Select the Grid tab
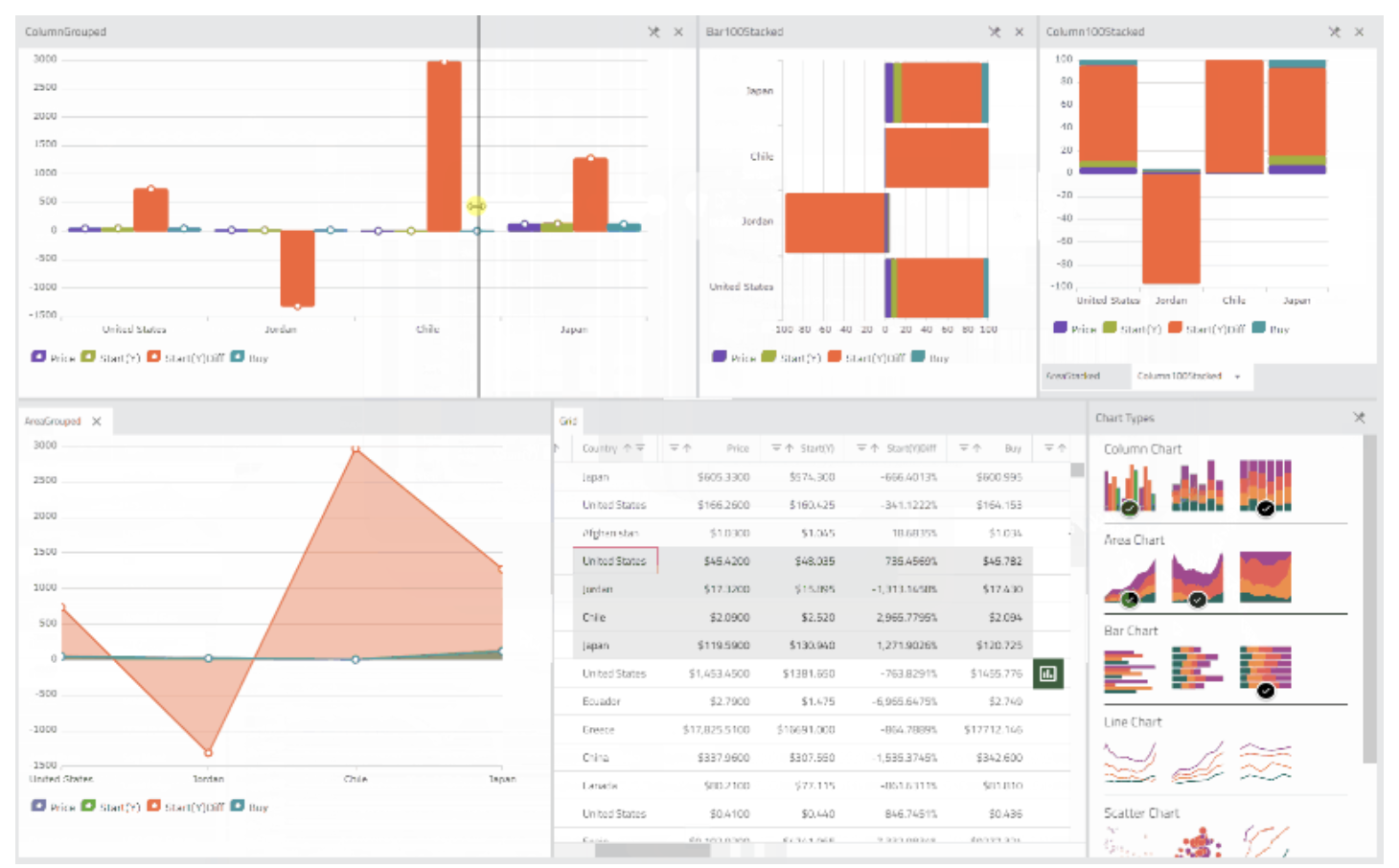Image resolution: width=1399 pixels, height=868 pixels. [x=568, y=421]
